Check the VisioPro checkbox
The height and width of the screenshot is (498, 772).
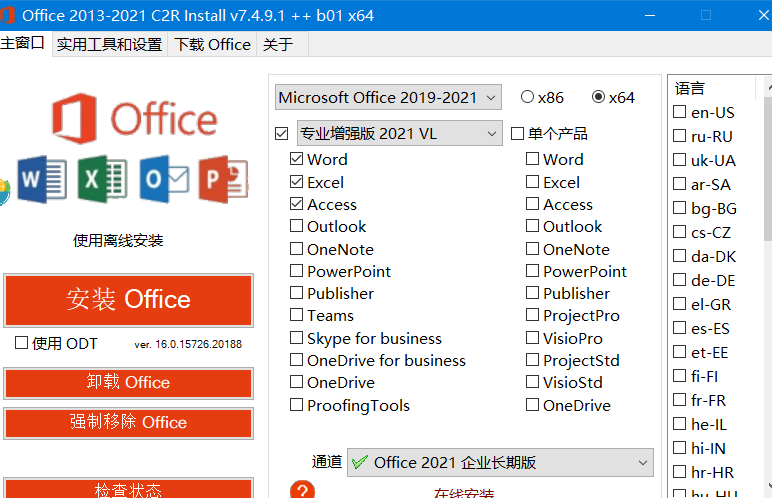(532, 337)
